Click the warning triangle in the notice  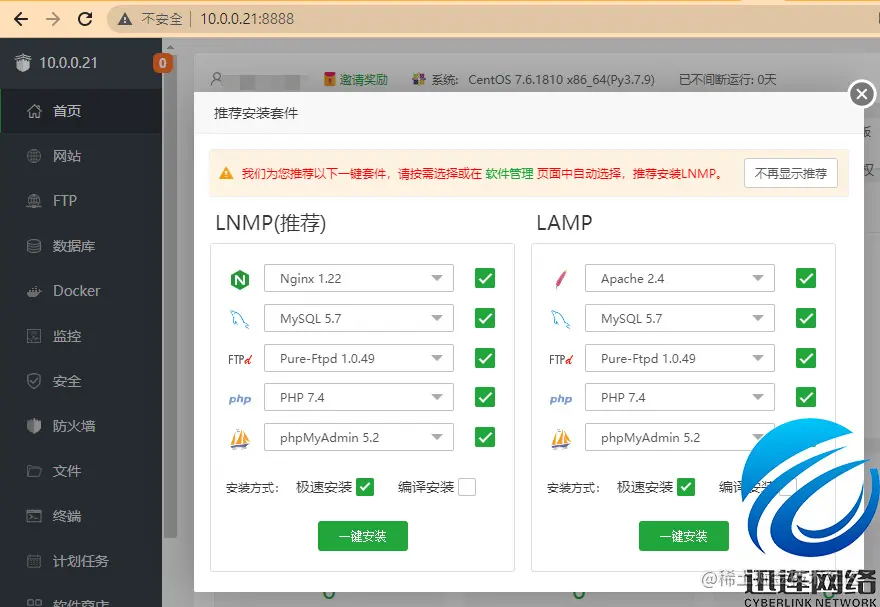[226, 173]
